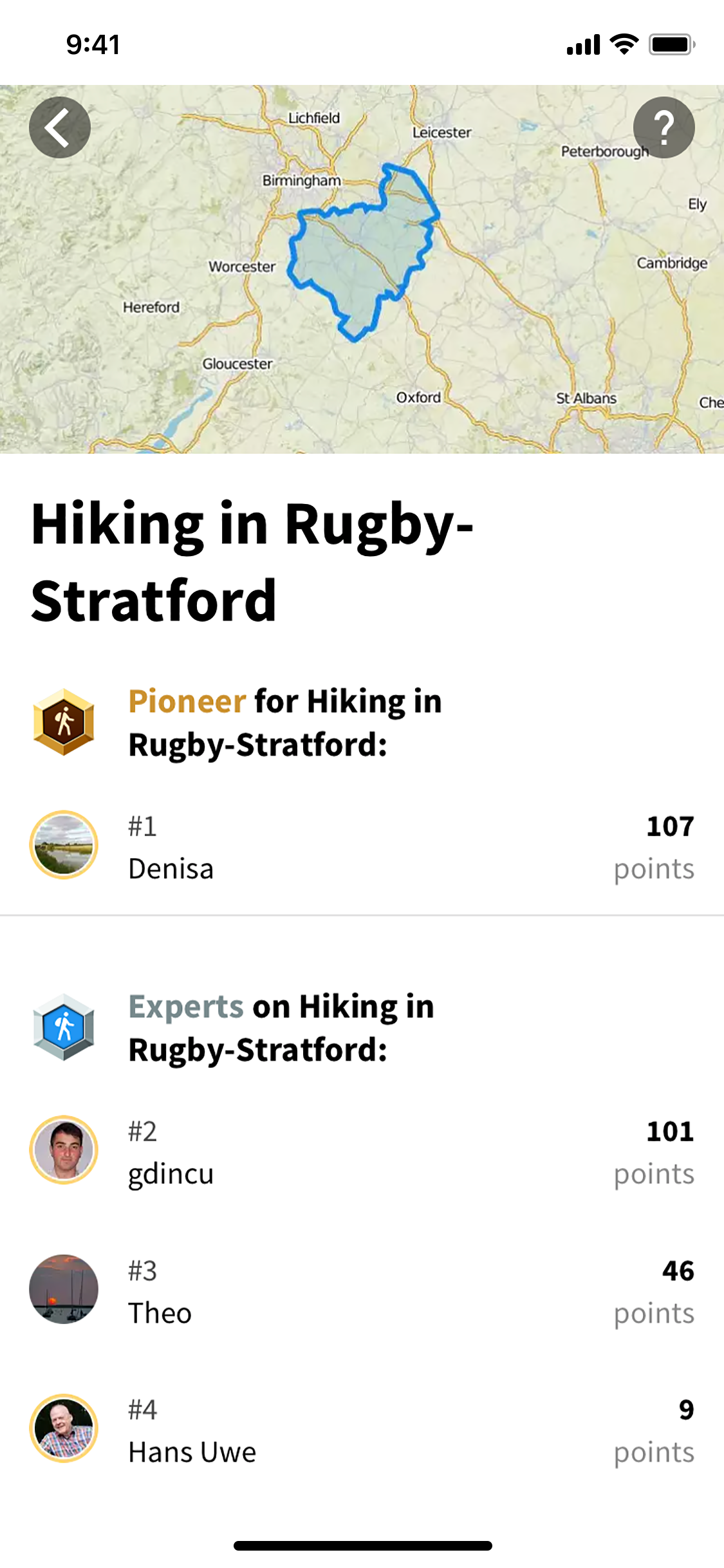Open the help question mark icon
724x1568 pixels.
pyautogui.click(x=664, y=127)
